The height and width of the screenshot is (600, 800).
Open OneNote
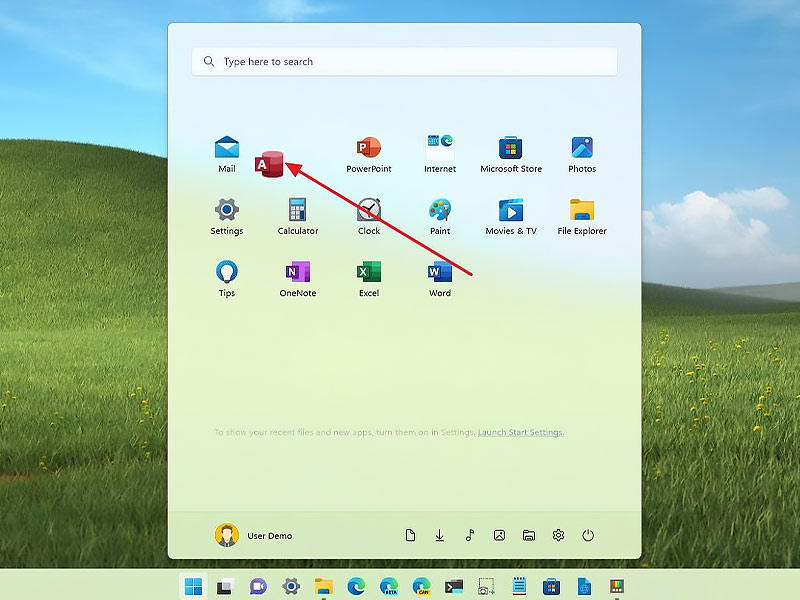297,279
